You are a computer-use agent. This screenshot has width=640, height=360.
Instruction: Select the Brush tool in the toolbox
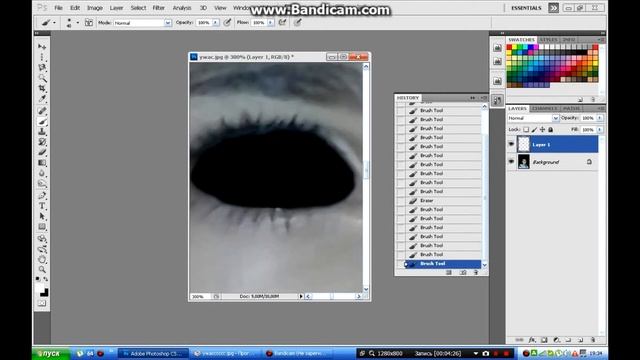42,121
